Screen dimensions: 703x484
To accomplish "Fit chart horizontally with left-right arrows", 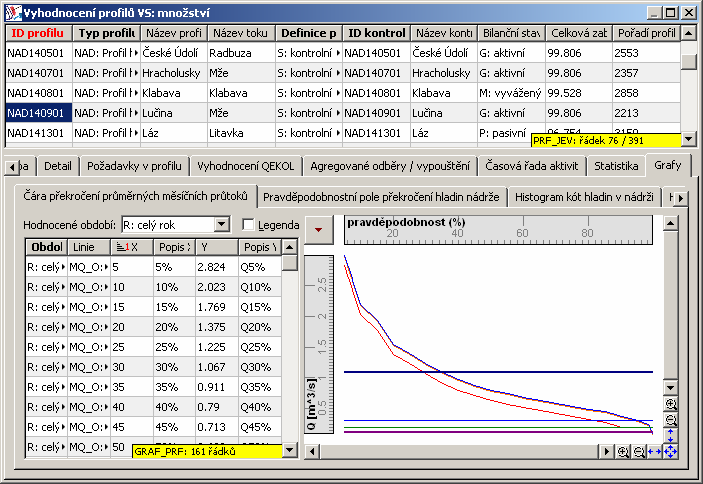I will coord(655,451).
